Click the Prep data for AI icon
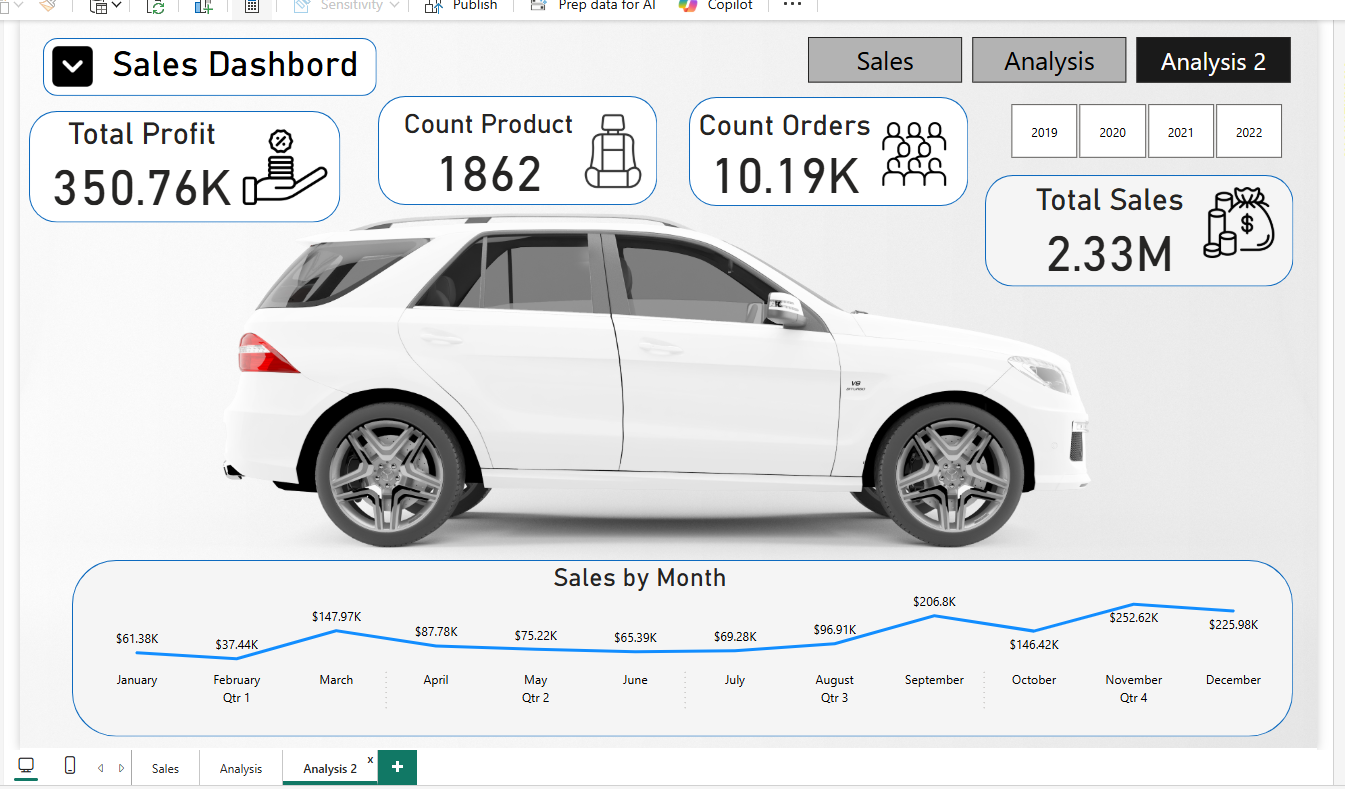Image resolution: width=1345 pixels, height=789 pixels. 539,5
